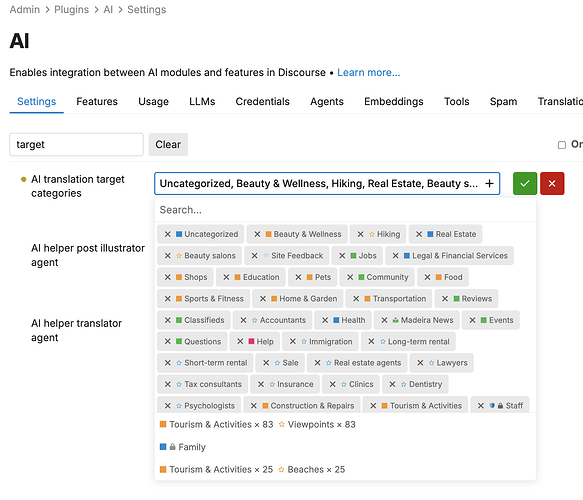The height and width of the screenshot is (500, 583).
Task: Remove Madeira News from selection
Action: point(384,320)
